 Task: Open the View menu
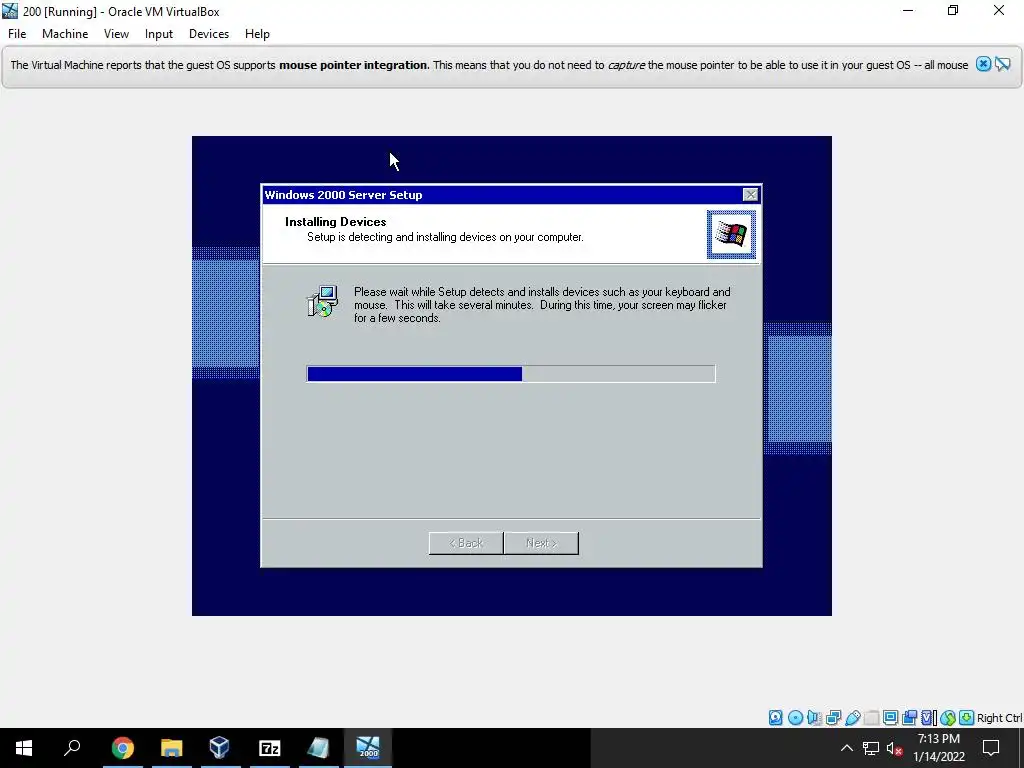tap(116, 34)
